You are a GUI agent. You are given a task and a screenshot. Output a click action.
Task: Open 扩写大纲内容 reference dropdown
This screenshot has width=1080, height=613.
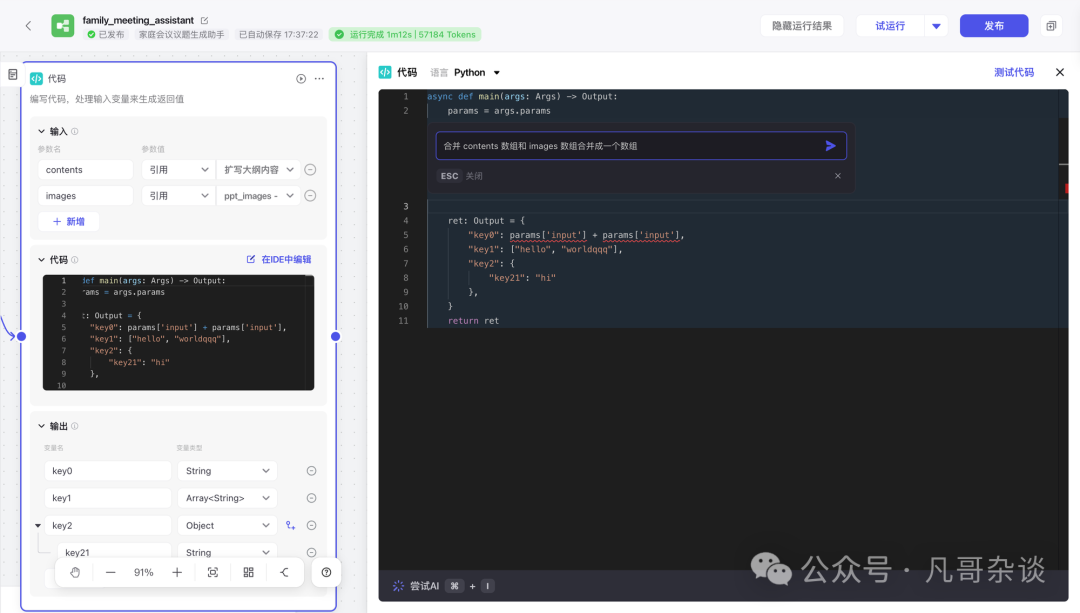pyautogui.click(x=258, y=169)
